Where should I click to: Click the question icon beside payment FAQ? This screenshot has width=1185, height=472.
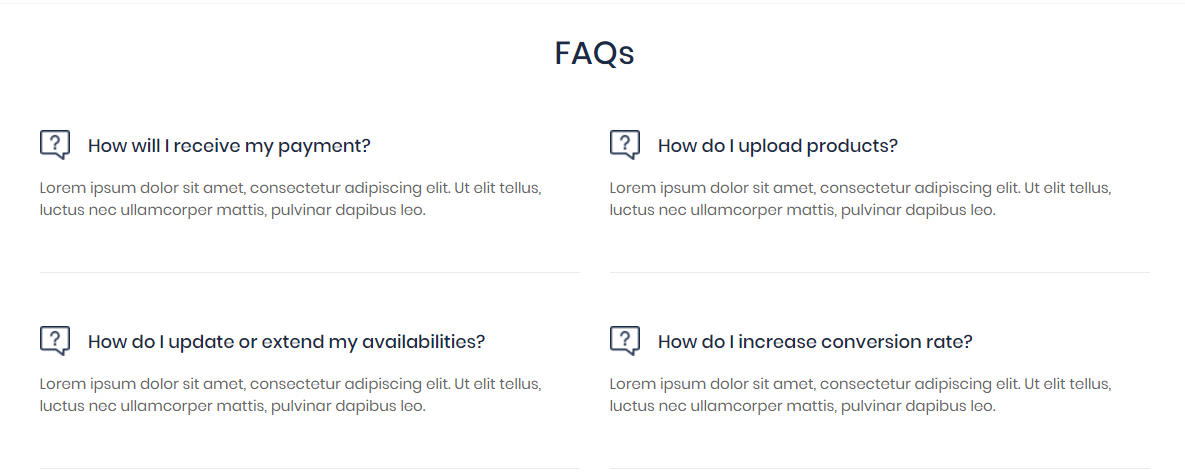click(x=55, y=145)
